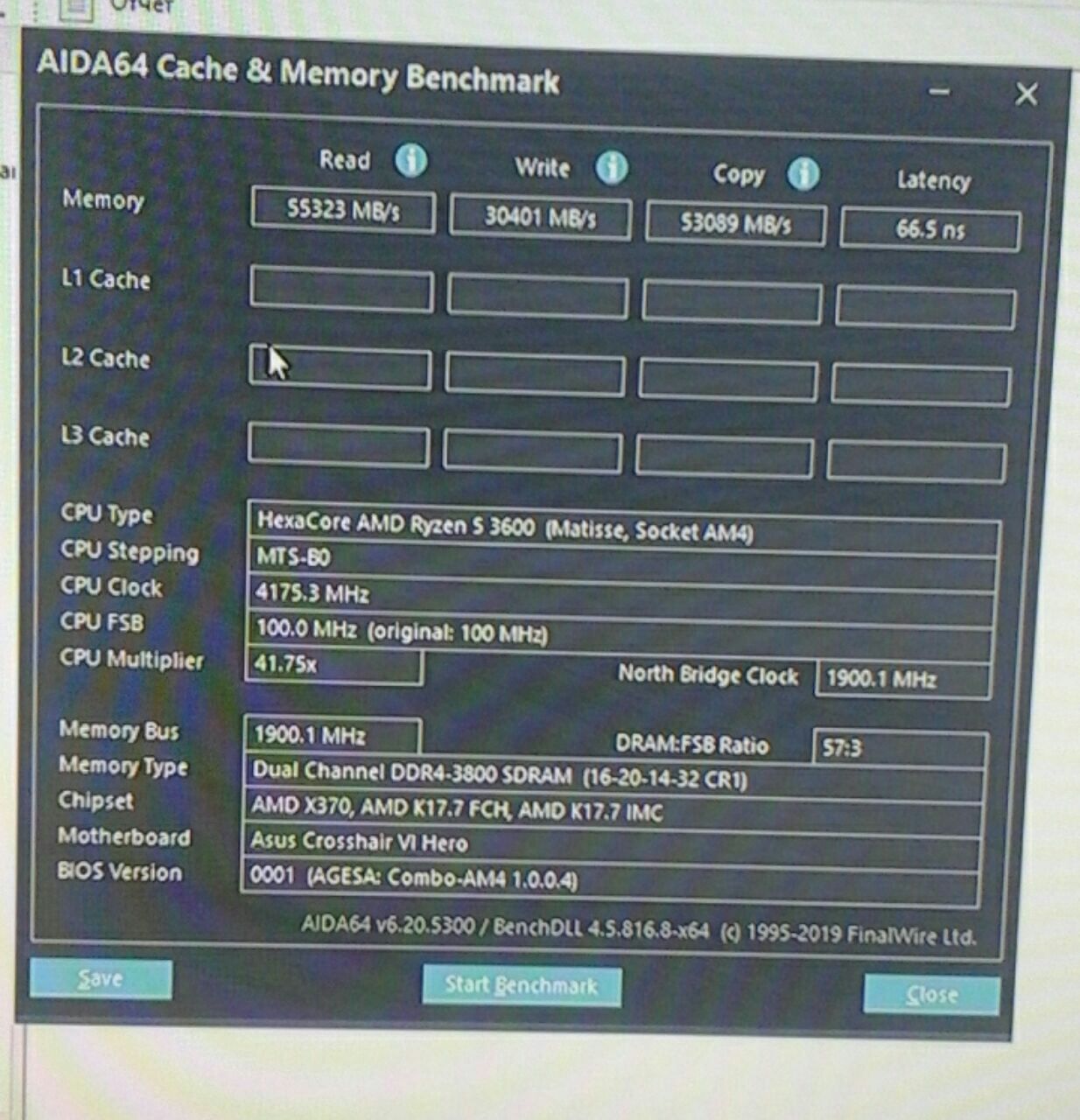
Task: Select the Memory Read value 55323 MB/s
Action: point(343,210)
